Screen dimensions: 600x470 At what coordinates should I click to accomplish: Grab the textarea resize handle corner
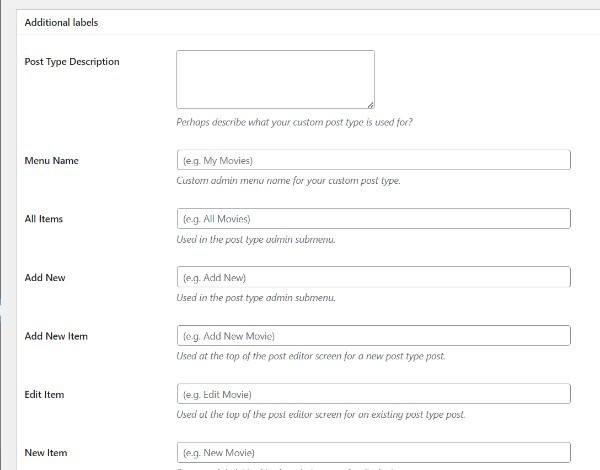[371, 105]
